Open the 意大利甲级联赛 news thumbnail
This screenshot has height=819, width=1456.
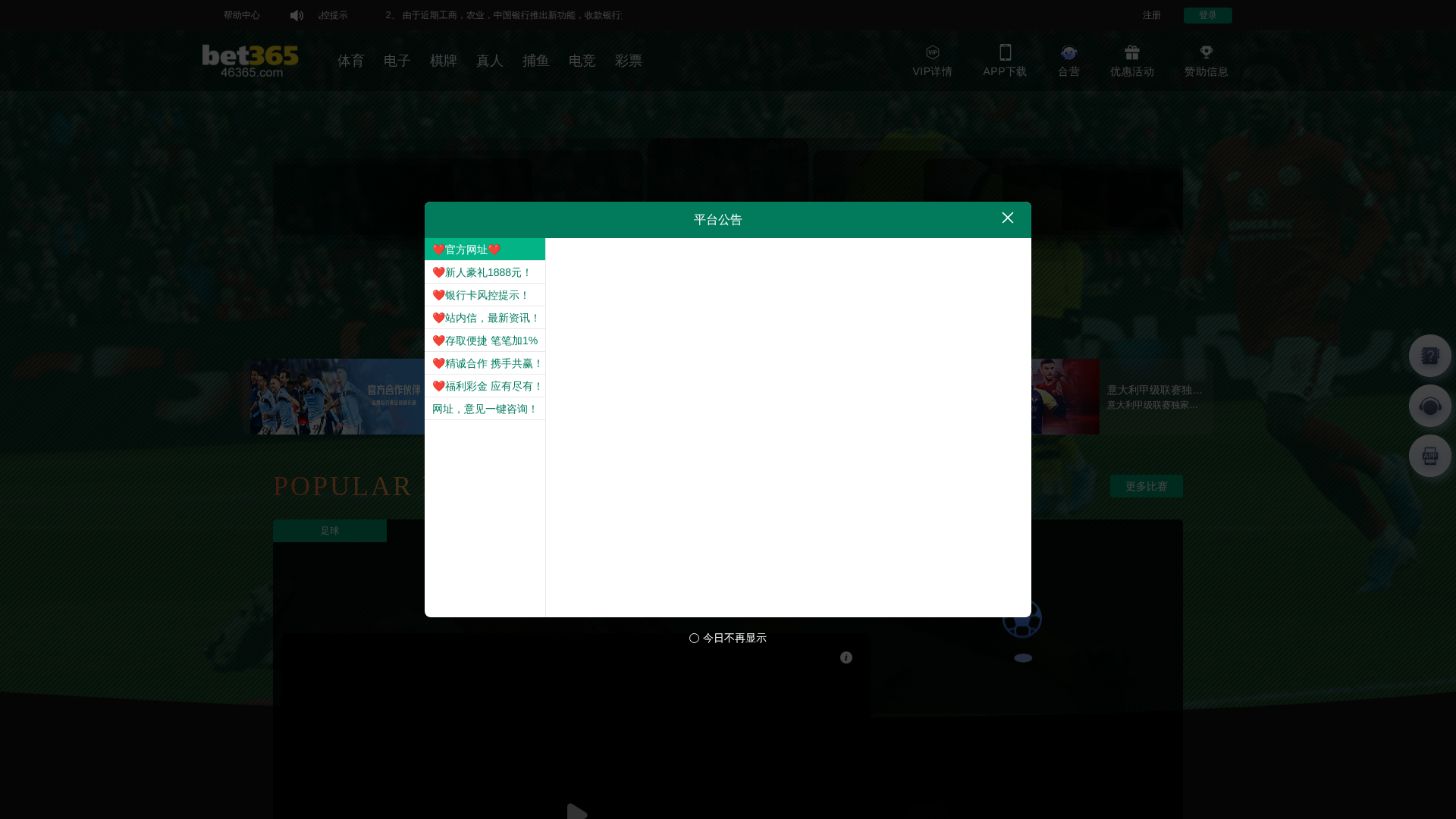click(1065, 397)
